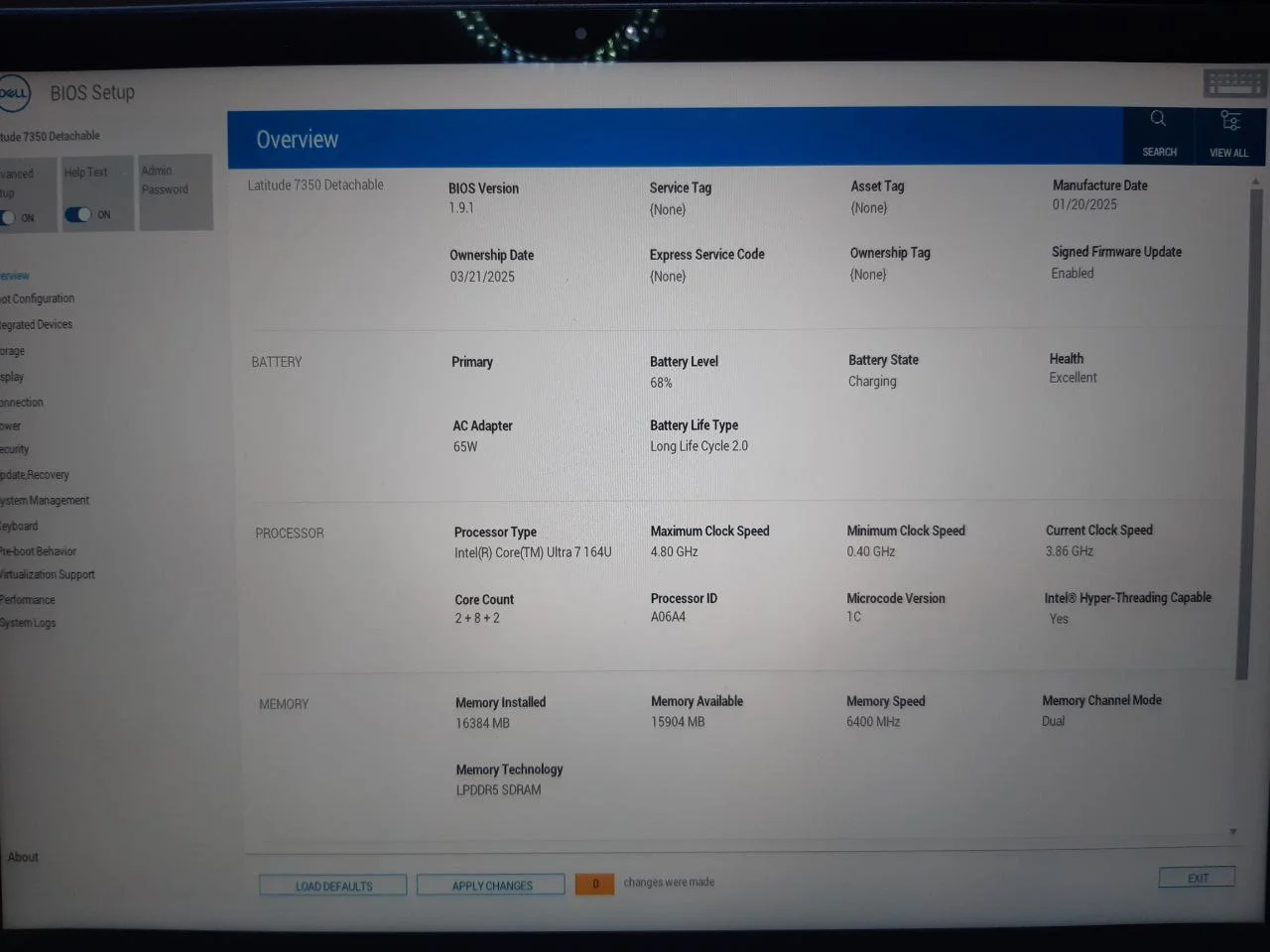Click the EXIT button
This screenshot has width=1270, height=952.
[x=1198, y=878]
